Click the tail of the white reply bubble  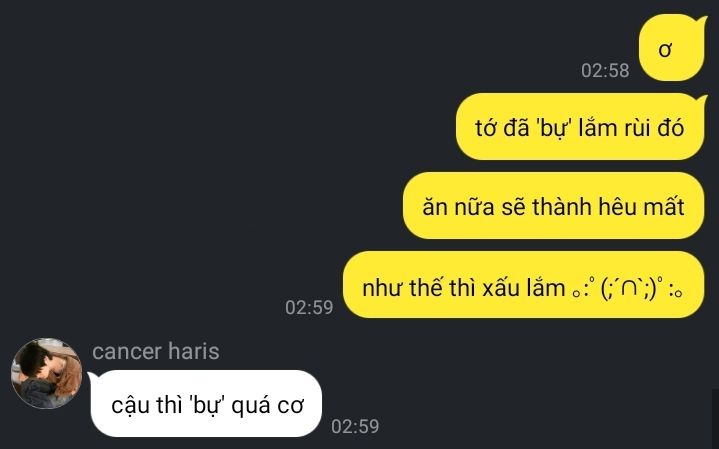point(93,377)
